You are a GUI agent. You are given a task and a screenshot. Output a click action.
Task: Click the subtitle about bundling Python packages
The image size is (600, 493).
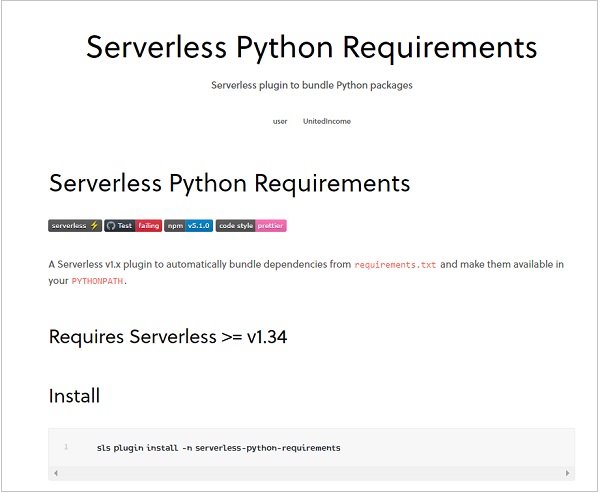tap(311, 85)
